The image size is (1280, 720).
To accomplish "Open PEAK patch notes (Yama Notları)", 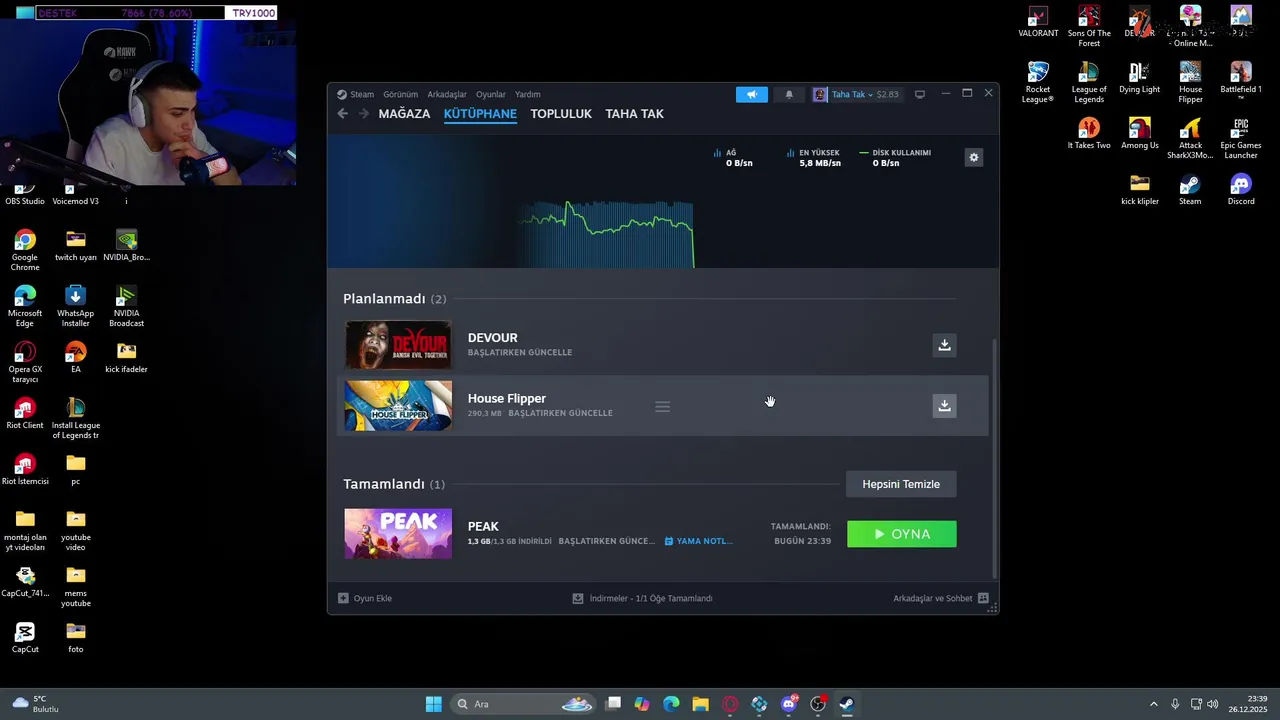I will [699, 541].
